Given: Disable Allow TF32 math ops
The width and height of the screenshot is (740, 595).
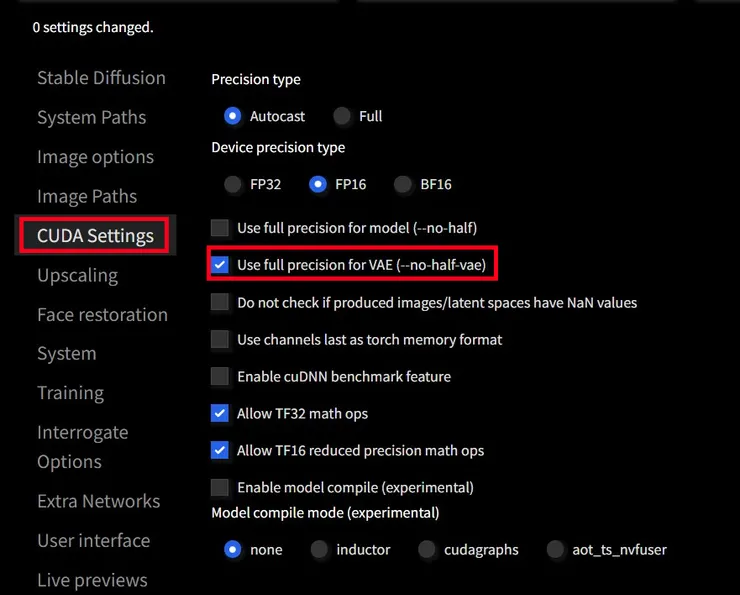Looking at the screenshot, I should tap(220, 413).
